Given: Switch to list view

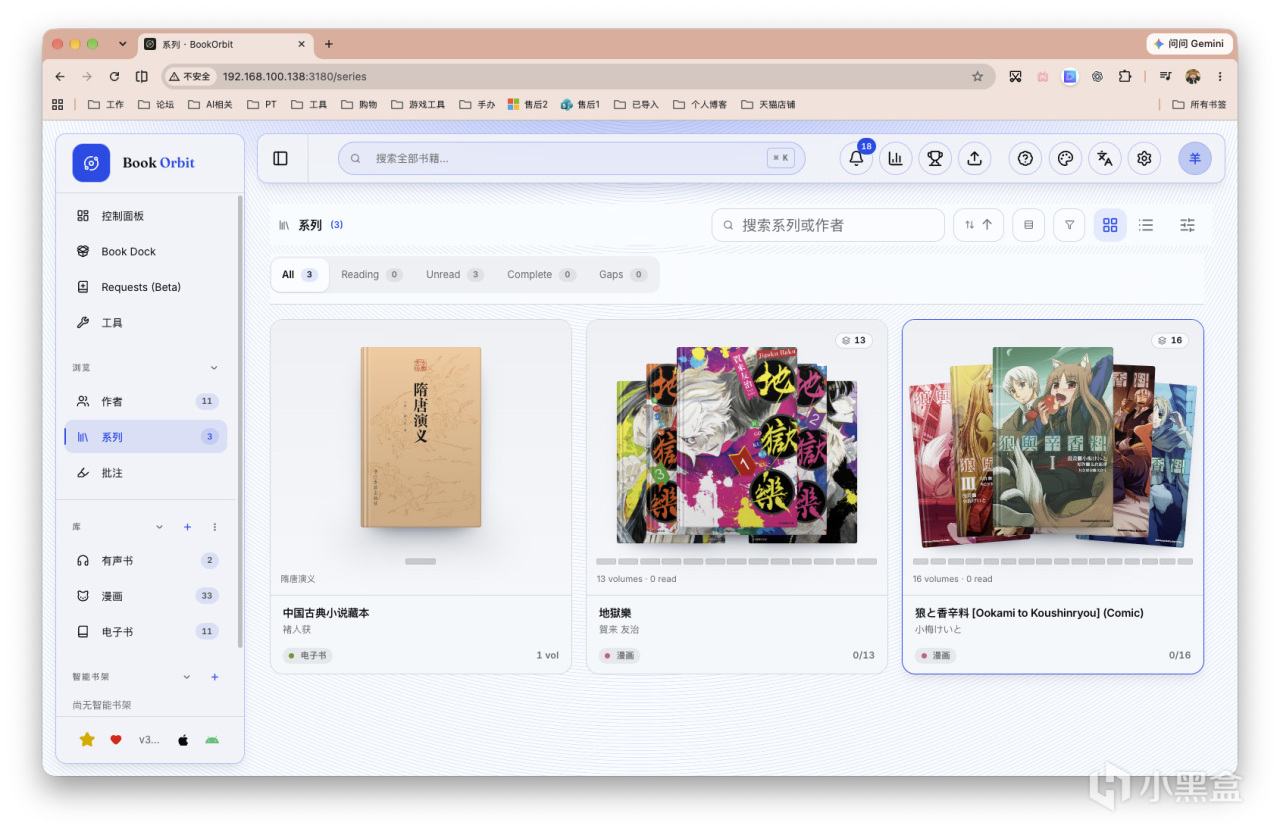Looking at the screenshot, I should point(1146,225).
